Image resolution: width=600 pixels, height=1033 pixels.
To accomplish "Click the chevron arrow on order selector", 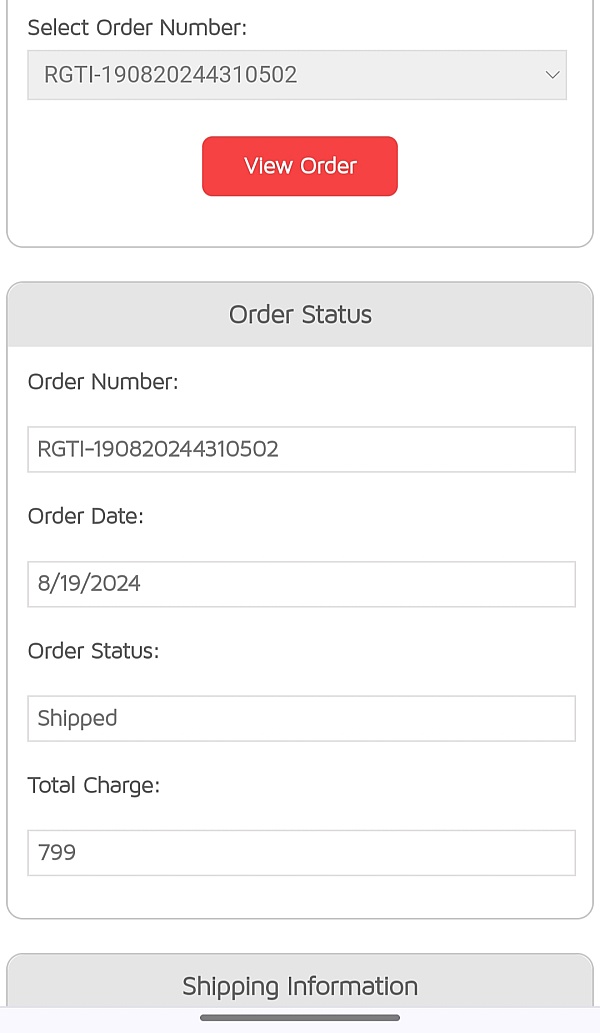I will [x=552, y=75].
